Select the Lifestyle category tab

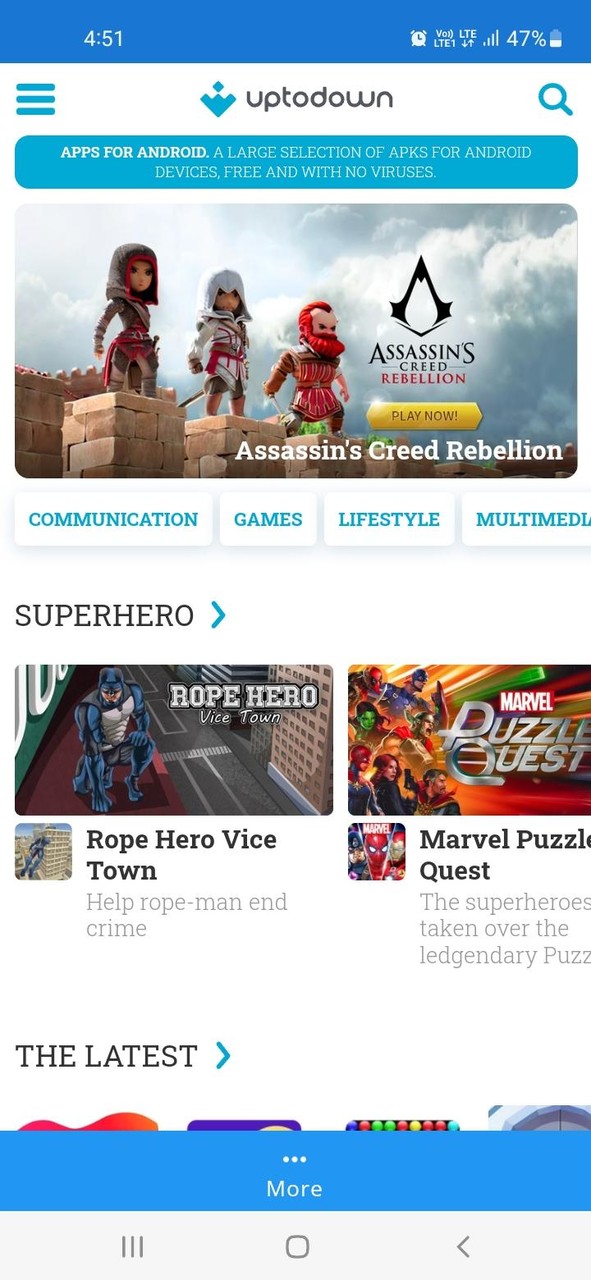[x=389, y=519]
